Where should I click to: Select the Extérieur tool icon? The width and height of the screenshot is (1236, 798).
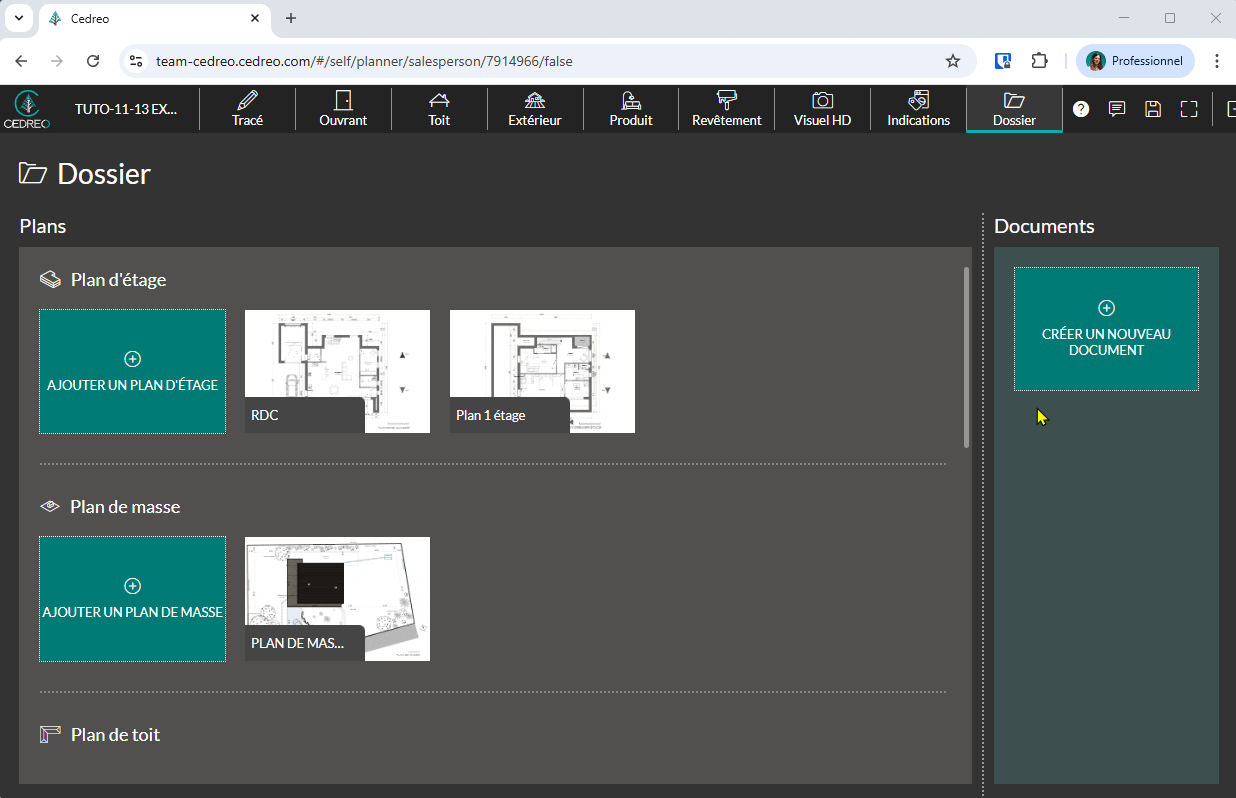tap(535, 101)
